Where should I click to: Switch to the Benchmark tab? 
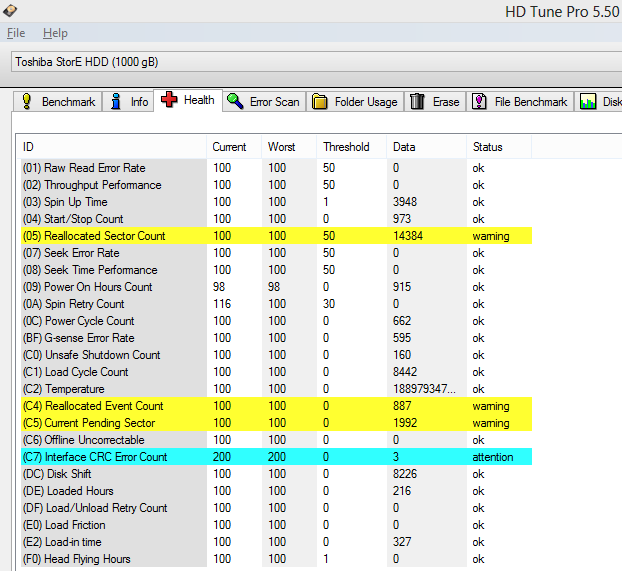click(58, 102)
